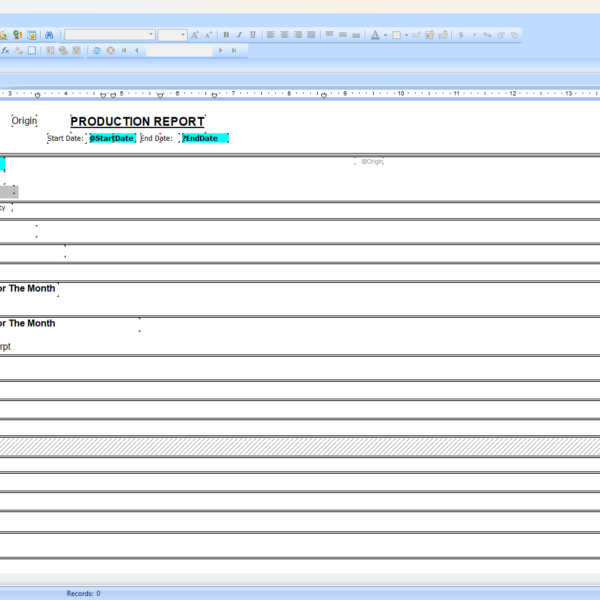Image resolution: width=600 pixels, height=600 pixels.
Task: Click the middle vertical alignment icon
Action: pyautogui.click(x=342, y=35)
